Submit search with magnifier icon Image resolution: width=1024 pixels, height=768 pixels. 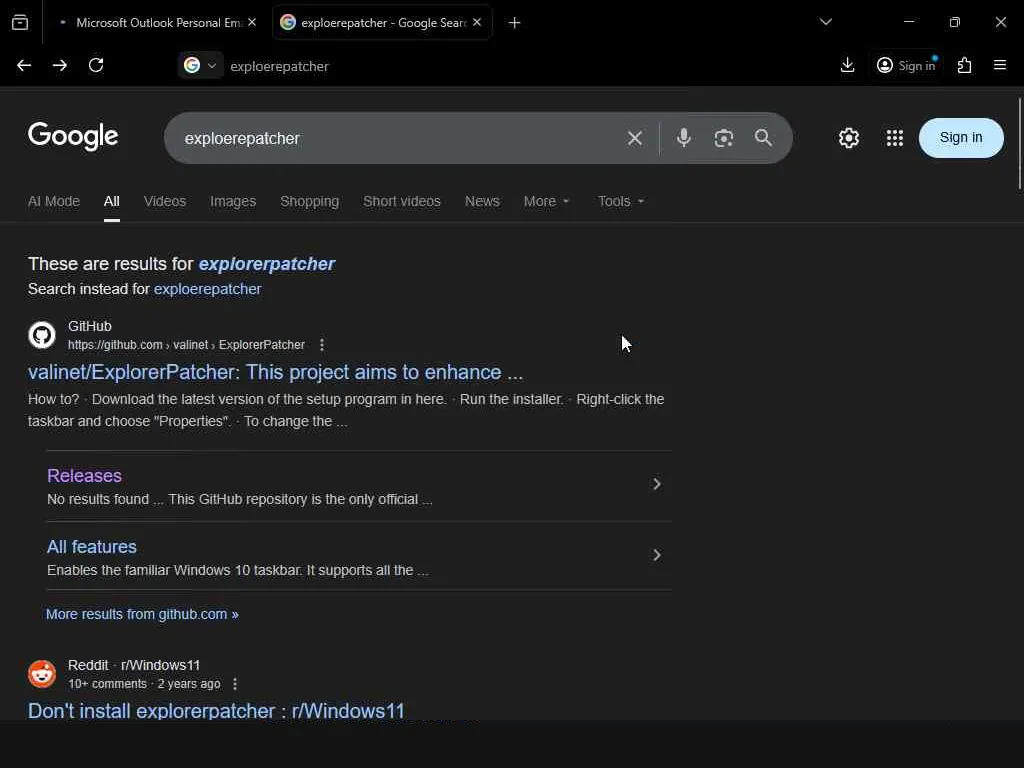(x=763, y=138)
